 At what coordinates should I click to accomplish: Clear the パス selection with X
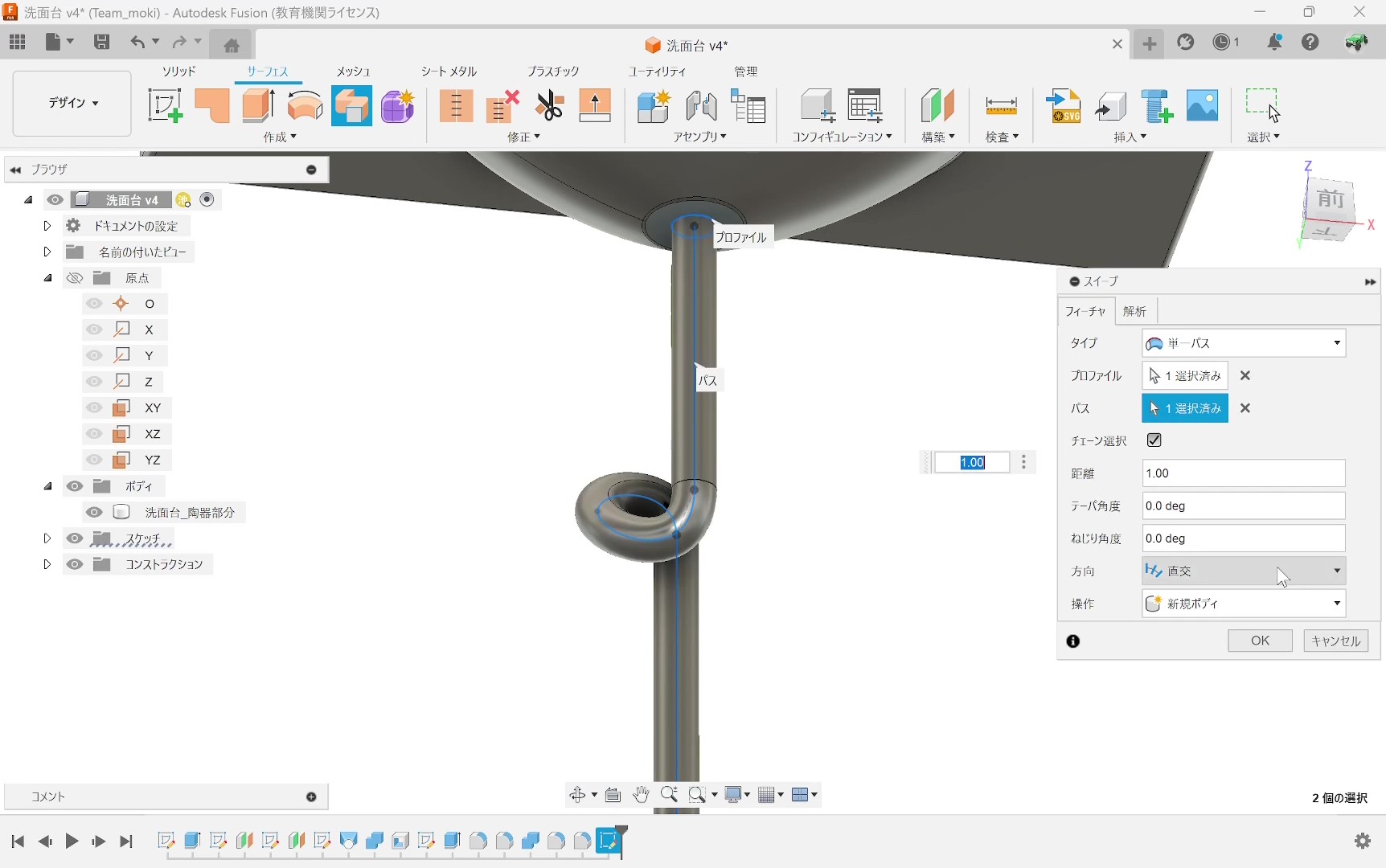(x=1245, y=408)
